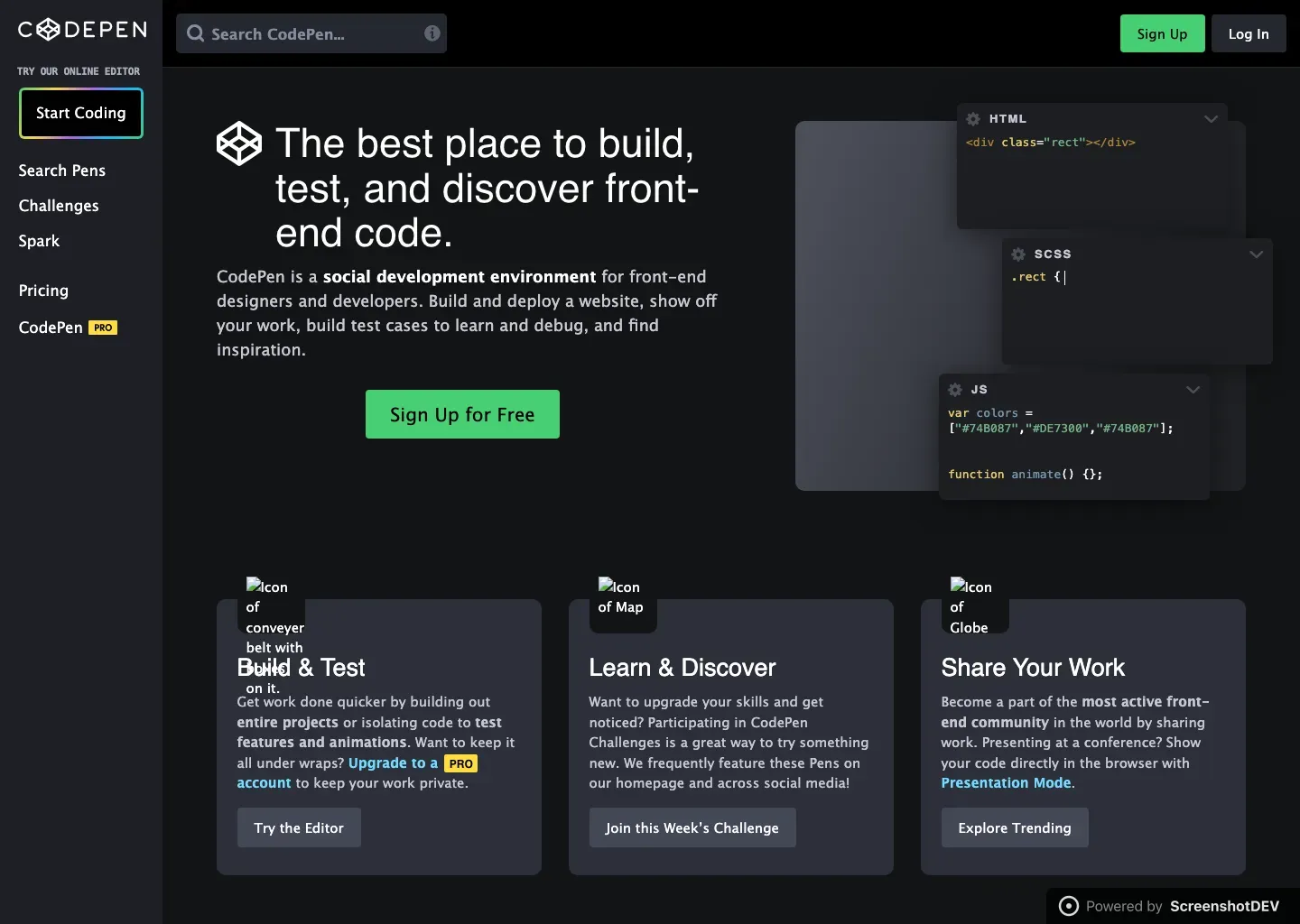Click the Build & Test heading
Viewport: 1300px width, 924px height.
[301, 668]
